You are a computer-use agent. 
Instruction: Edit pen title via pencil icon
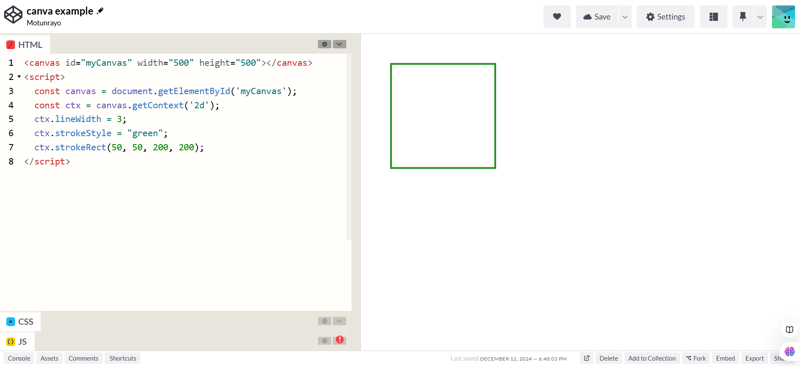pos(100,11)
